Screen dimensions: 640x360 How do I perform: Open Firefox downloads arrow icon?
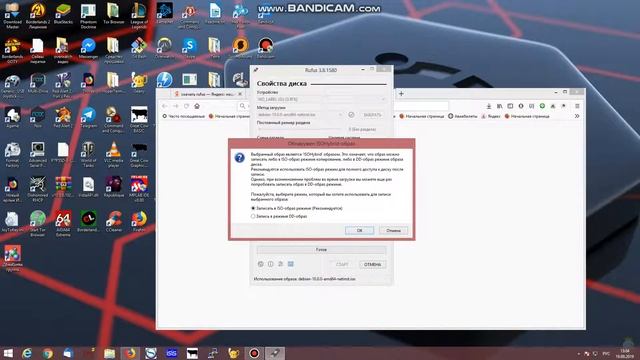pyautogui.click(x=489, y=106)
